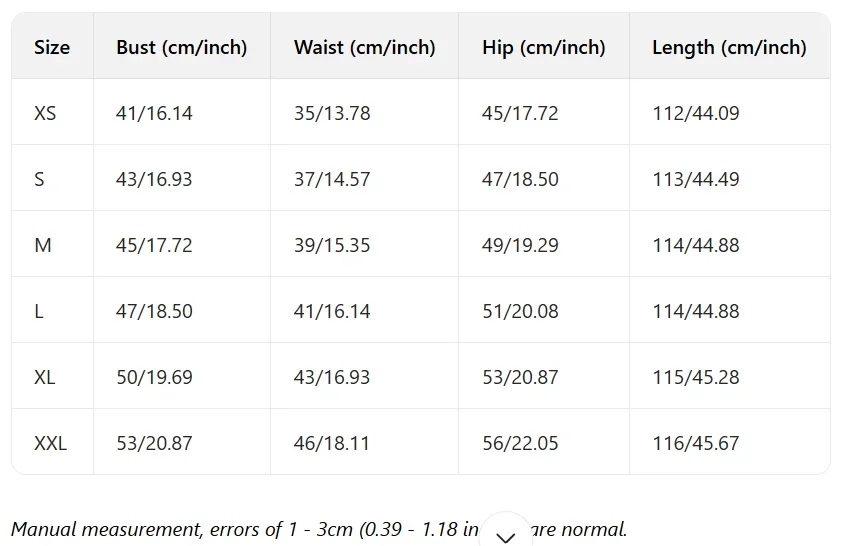
Task: Select the XS size row label
Action: click(45, 113)
